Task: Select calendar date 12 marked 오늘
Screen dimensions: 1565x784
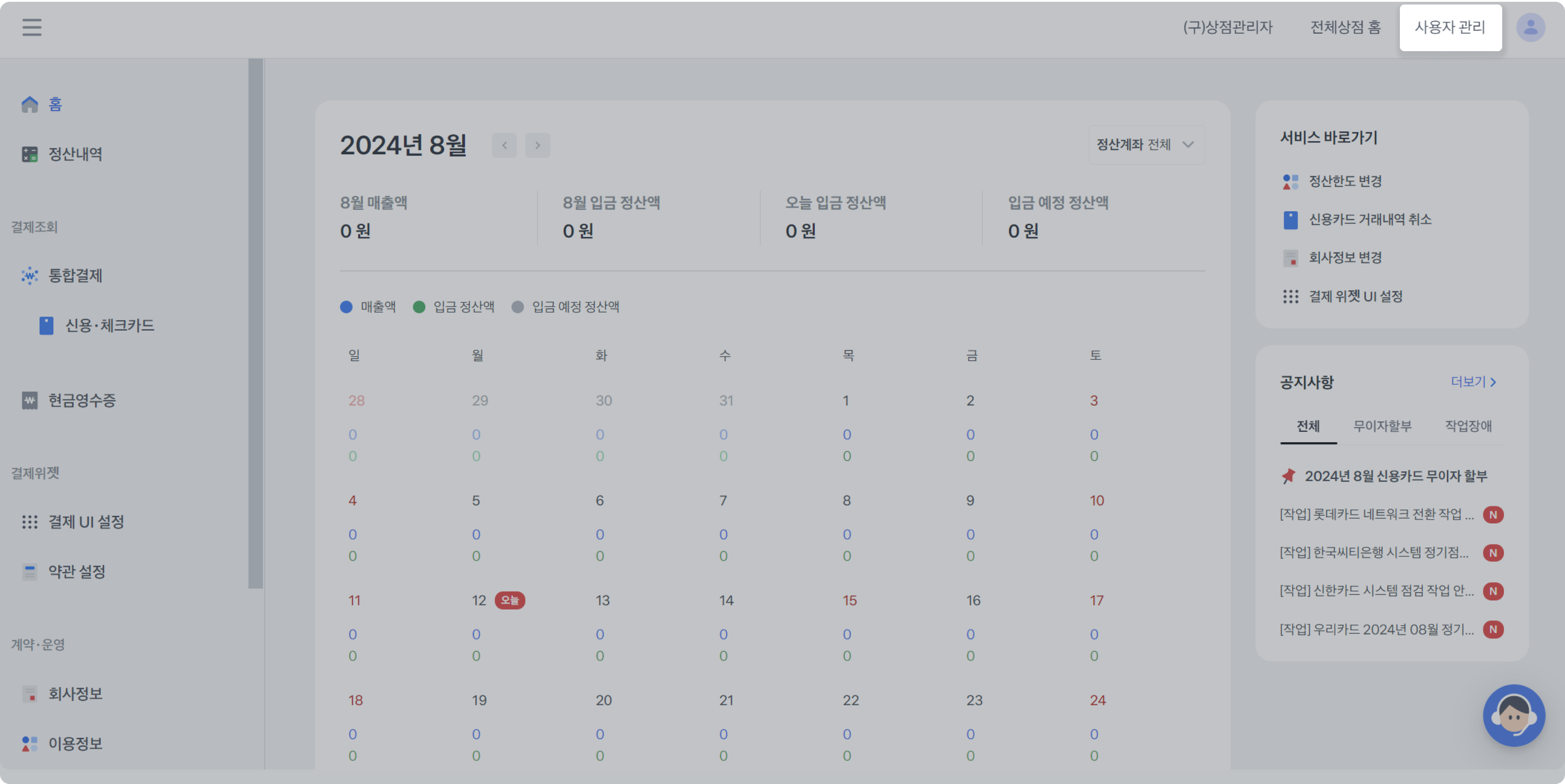Action: pos(479,600)
